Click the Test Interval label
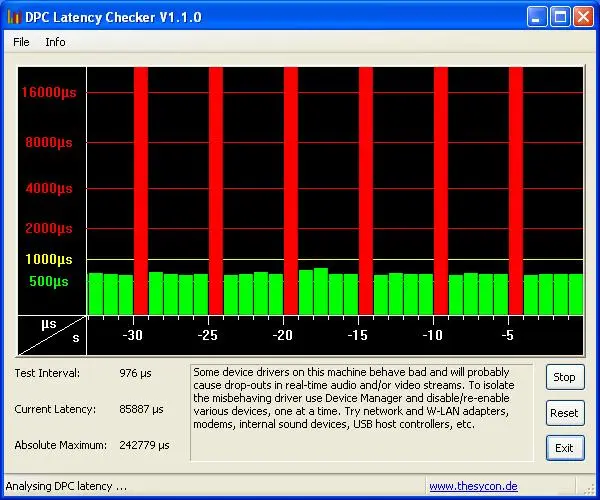Screen dimensions: 600x500 (47, 373)
